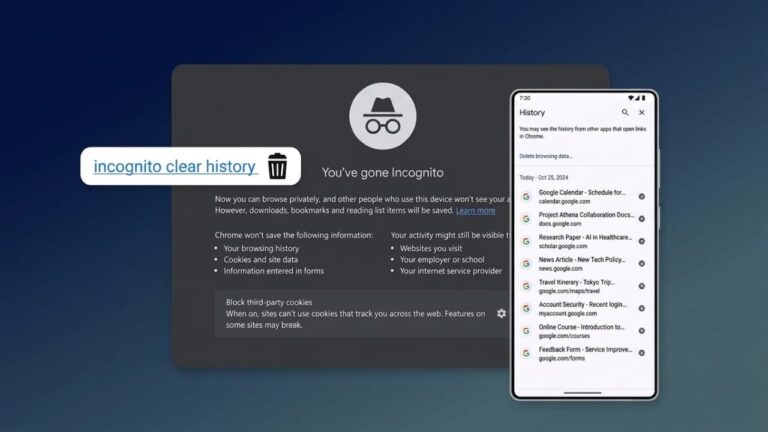Remove Project Athena Collaboration Docs entry
The height and width of the screenshot is (432, 768).
[642, 219]
